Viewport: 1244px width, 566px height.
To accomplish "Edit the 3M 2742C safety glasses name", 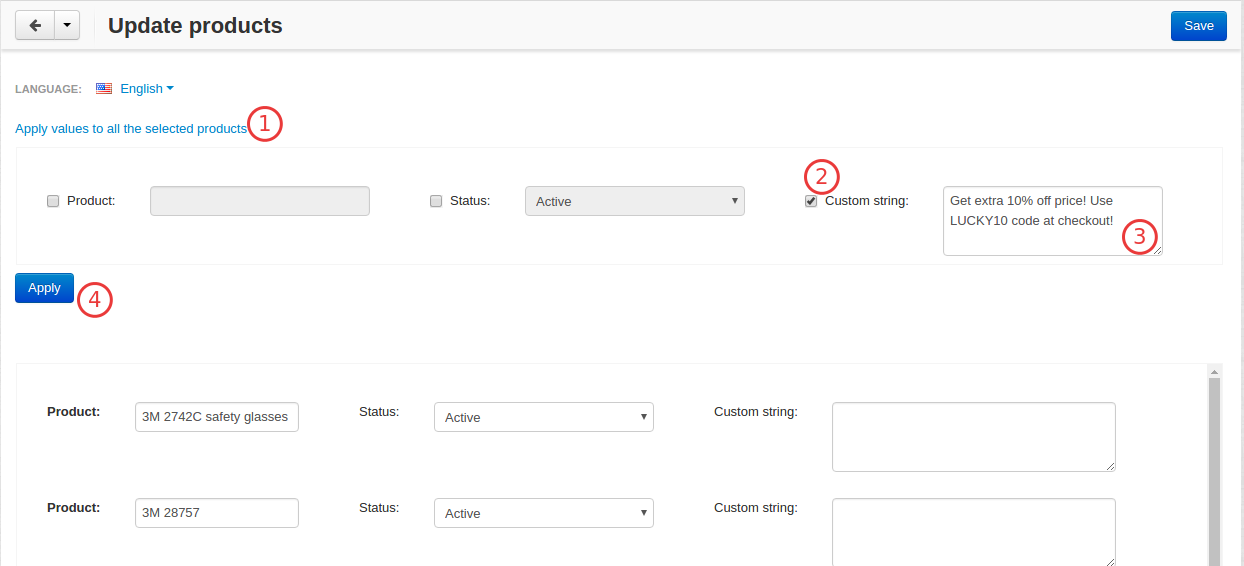I will [x=217, y=417].
